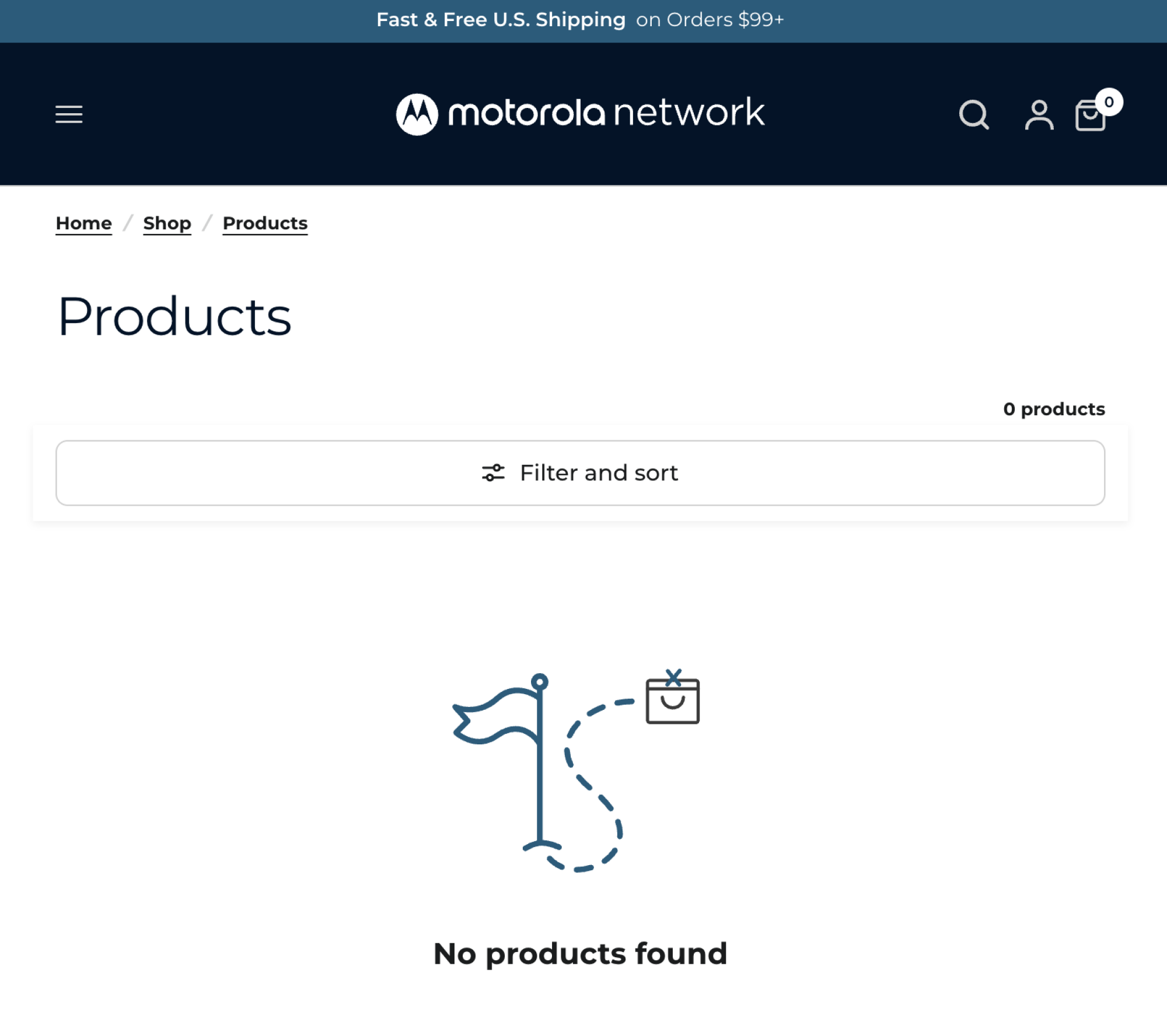
Task: Click the Products breadcrumb link
Action: (x=265, y=223)
